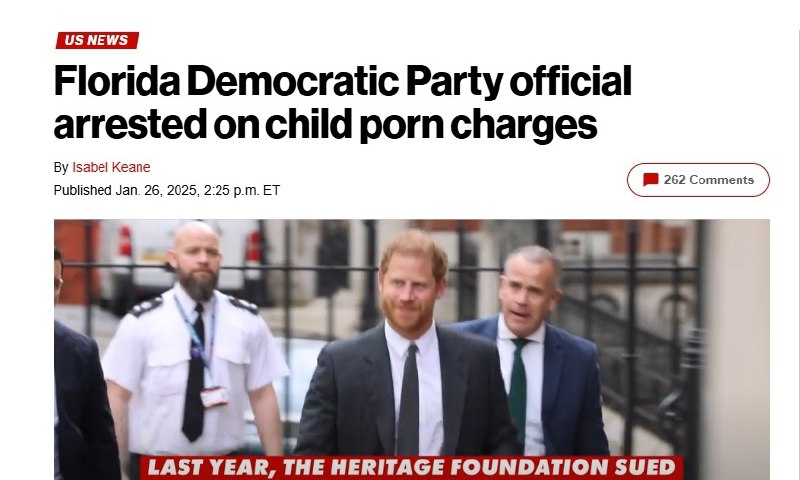The width and height of the screenshot is (800, 480).
Task: Click the word 'Comments' in the comments button
Action: pyautogui.click(x=721, y=180)
